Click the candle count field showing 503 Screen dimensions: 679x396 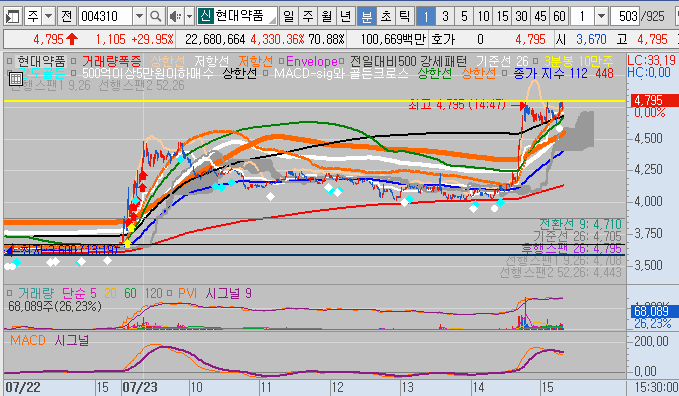(x=625, y=16)
